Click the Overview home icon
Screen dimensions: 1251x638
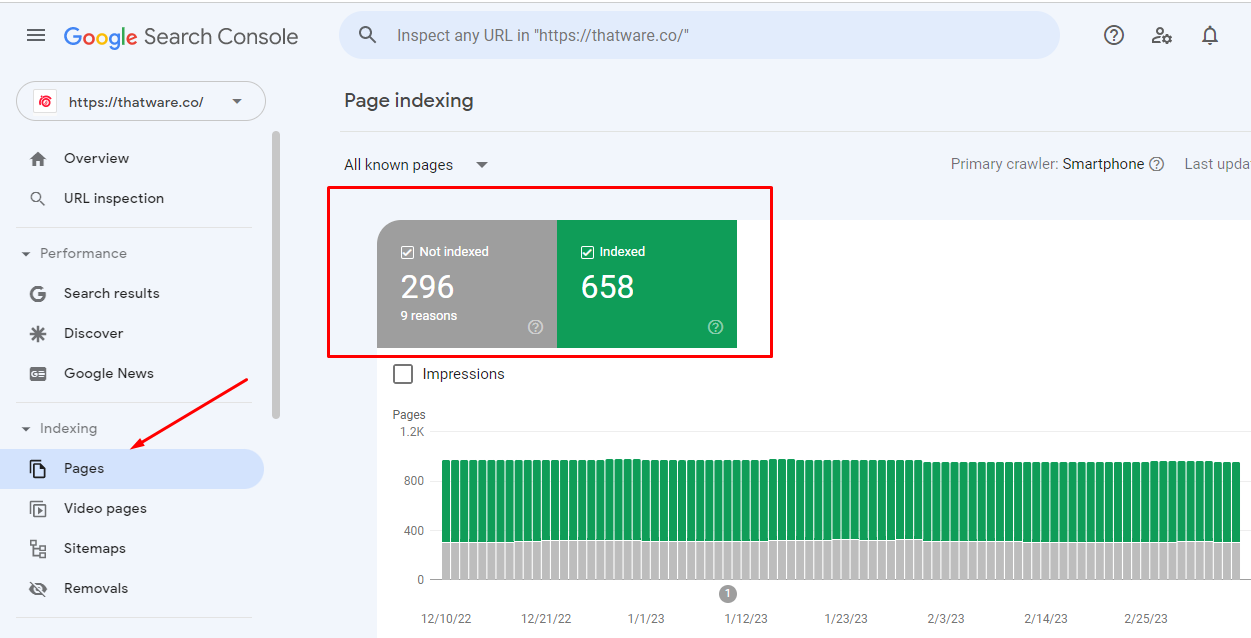point(38,159)
